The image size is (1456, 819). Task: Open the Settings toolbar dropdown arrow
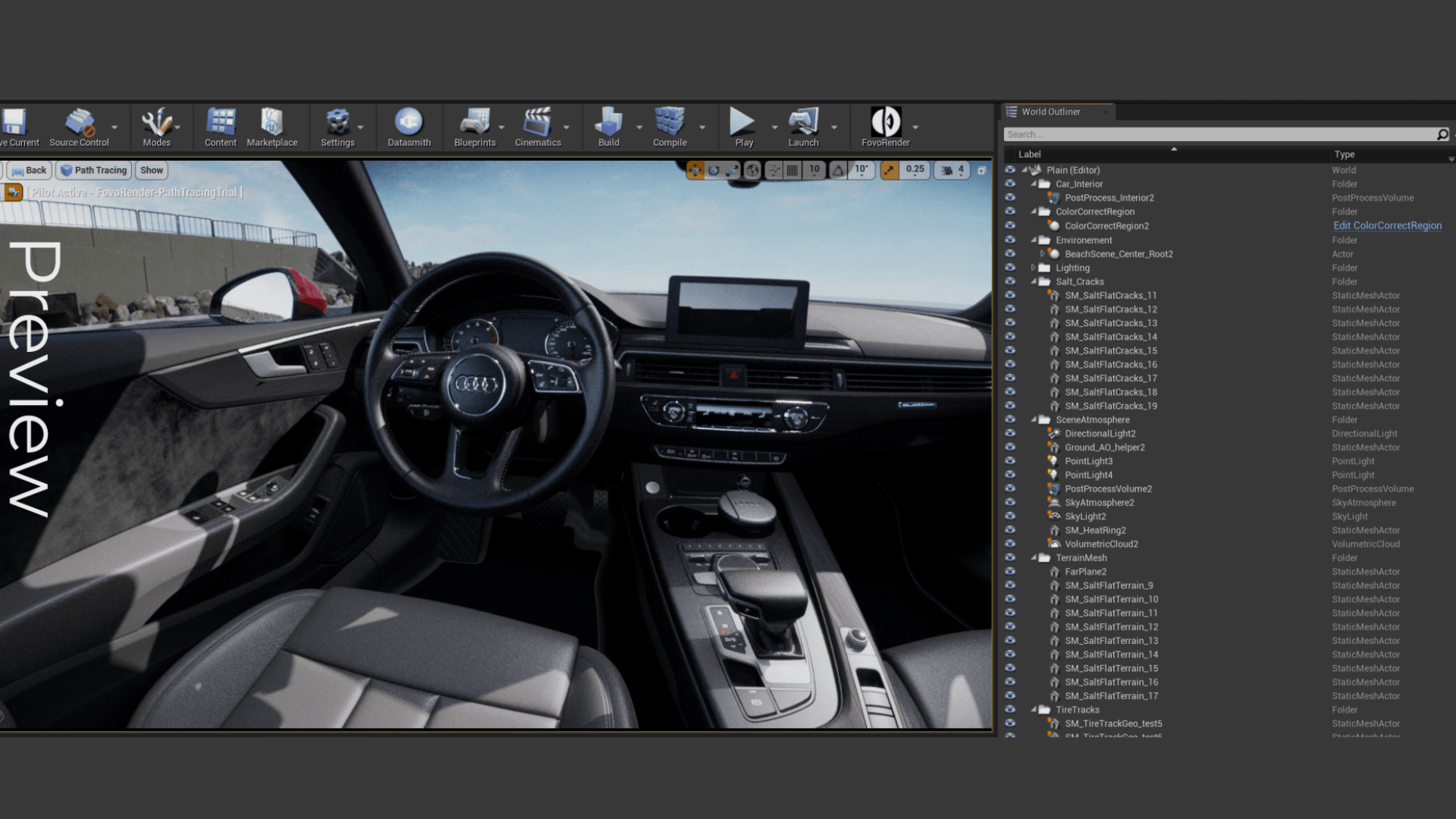[x=361, y=128]
